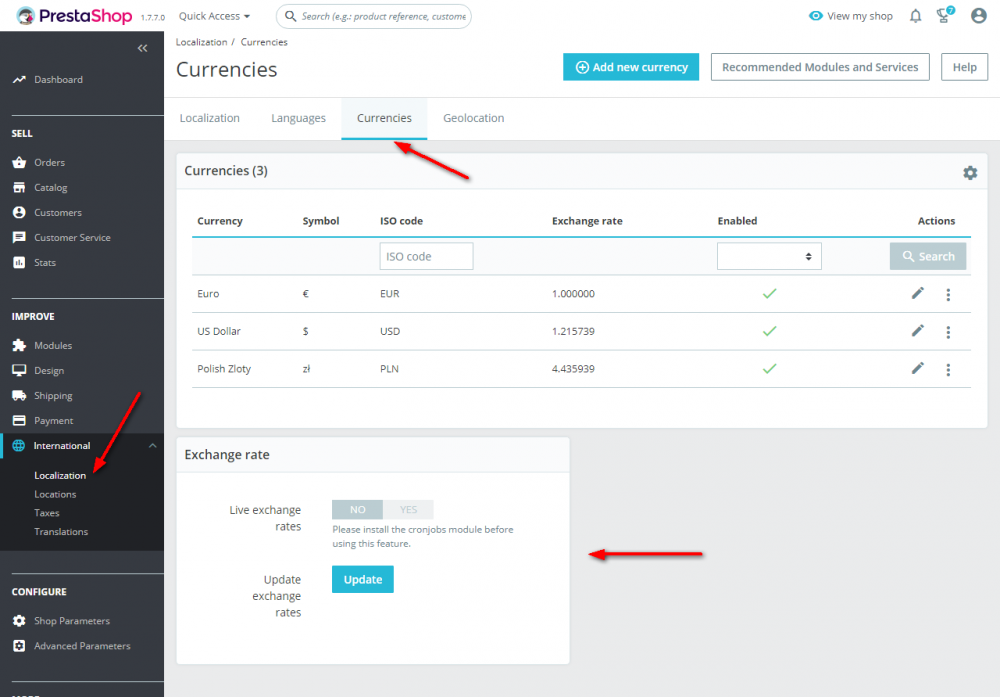
Task: Click Add new currency button
Action: [631, 67]
